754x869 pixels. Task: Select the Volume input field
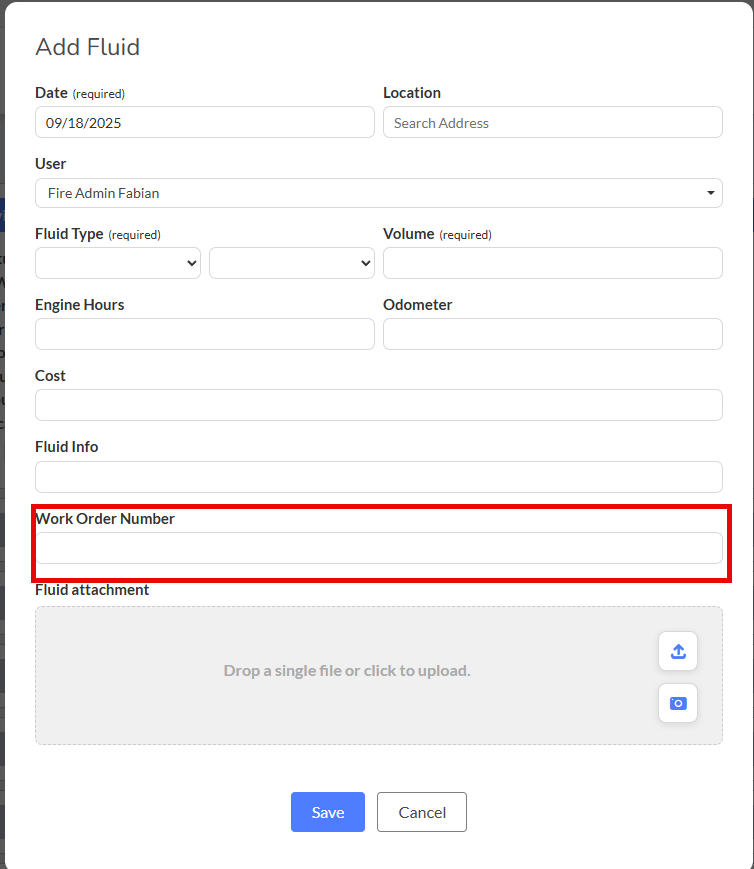(x=552, y=263)
